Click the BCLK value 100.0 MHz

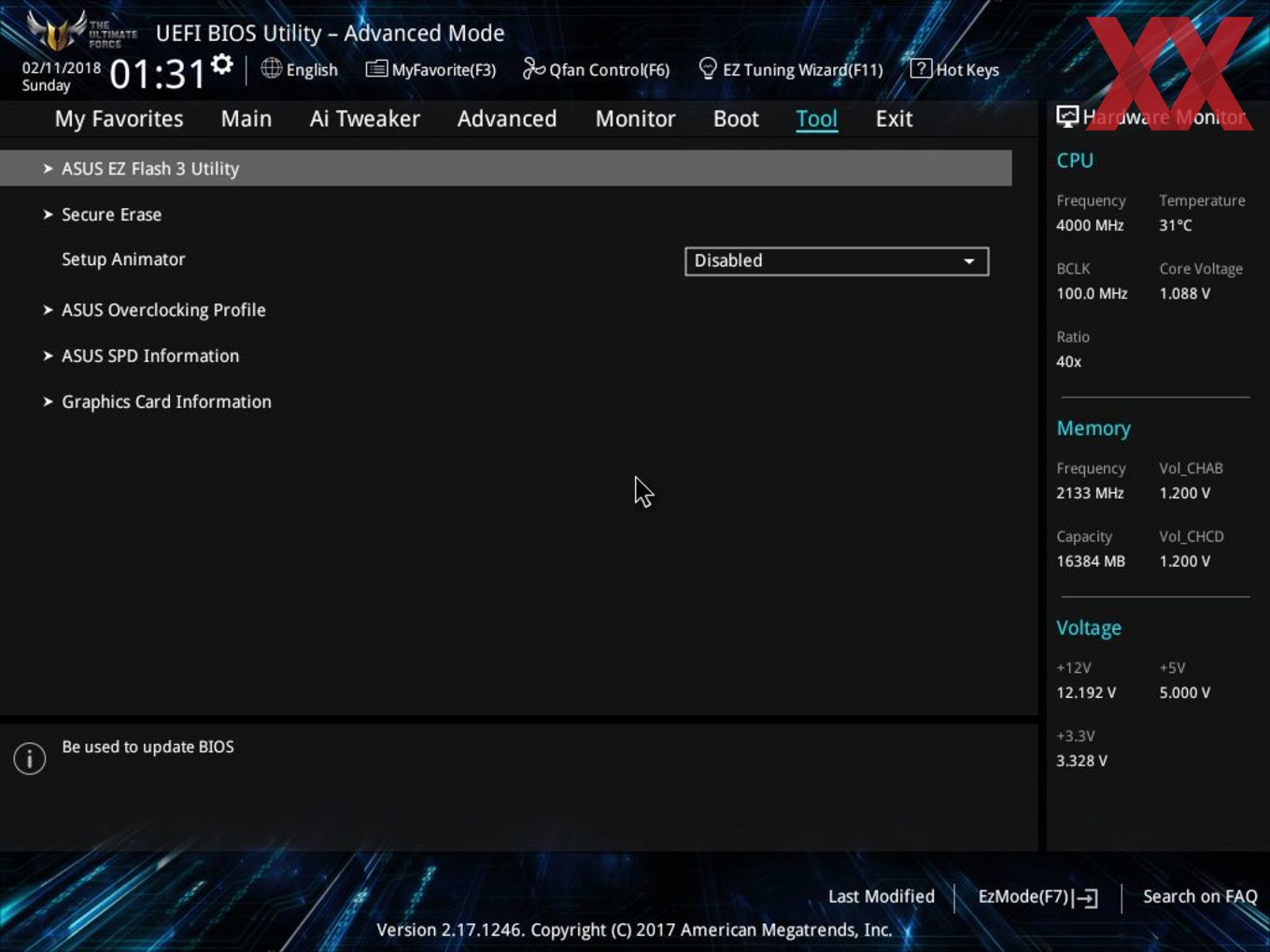tap(1092, 293)
